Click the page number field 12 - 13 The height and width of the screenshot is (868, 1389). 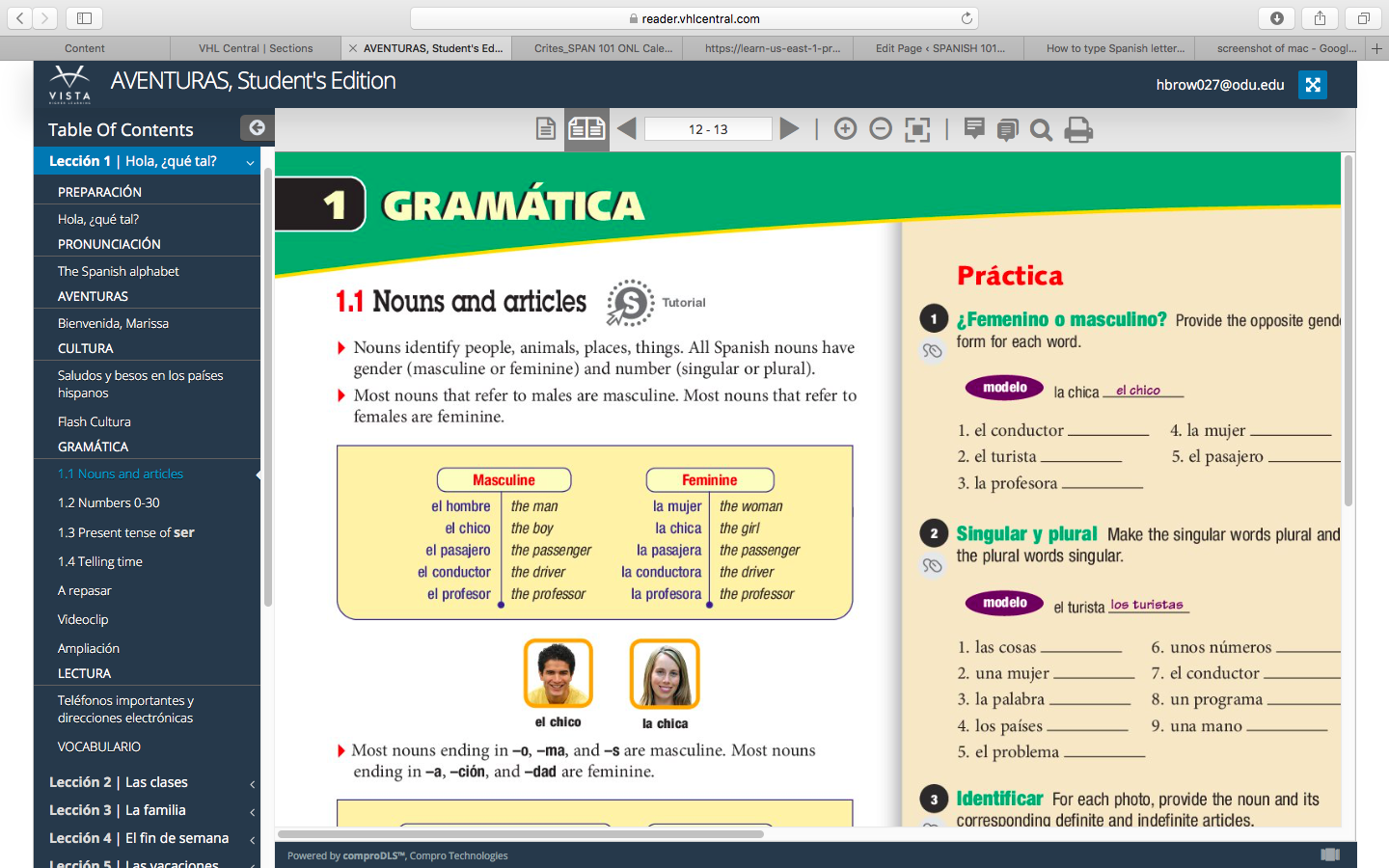tap(708, 129)
